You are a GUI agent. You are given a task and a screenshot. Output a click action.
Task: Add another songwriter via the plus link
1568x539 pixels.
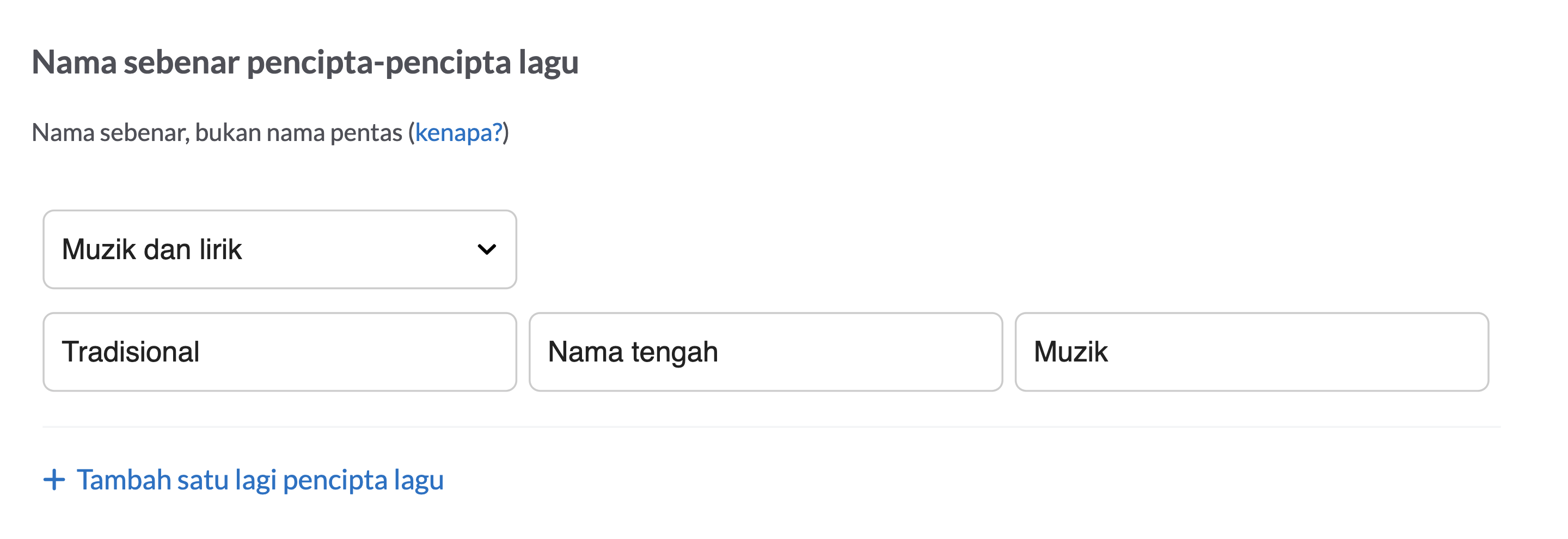pos(260,480)
